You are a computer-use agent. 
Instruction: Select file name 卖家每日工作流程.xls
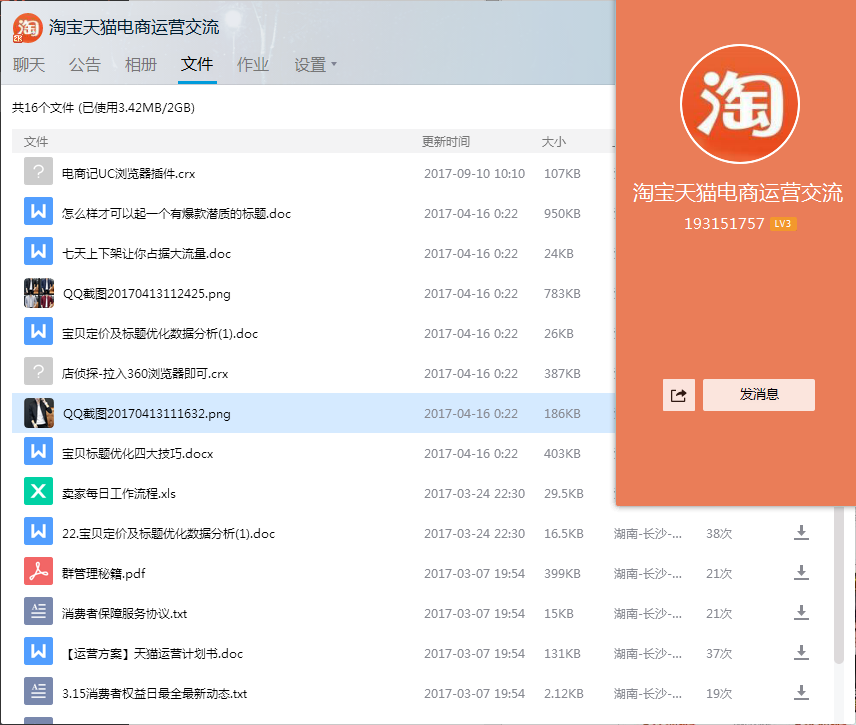pyautogui.click(x=118, y=494)
